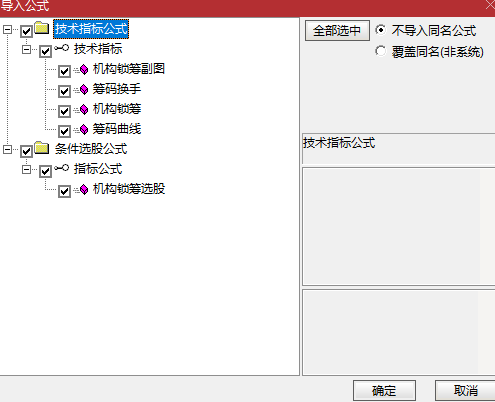This screenshot has height=402, width=495.
Task: Click the magenta cube icon for 机构锁筹选股
Action: tap(84, 189)
